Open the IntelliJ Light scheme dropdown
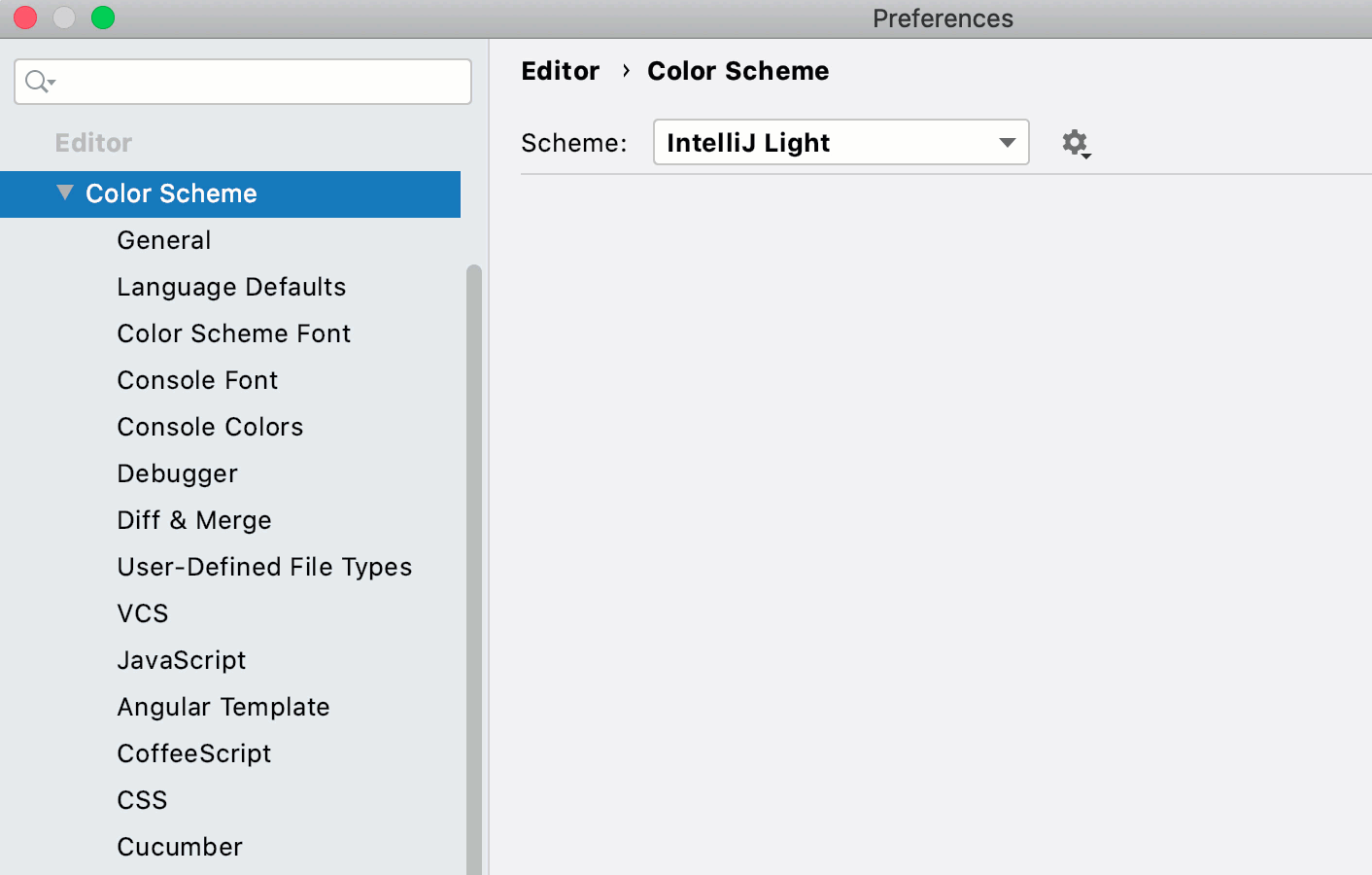1372x875 pixels. [840, 142]
